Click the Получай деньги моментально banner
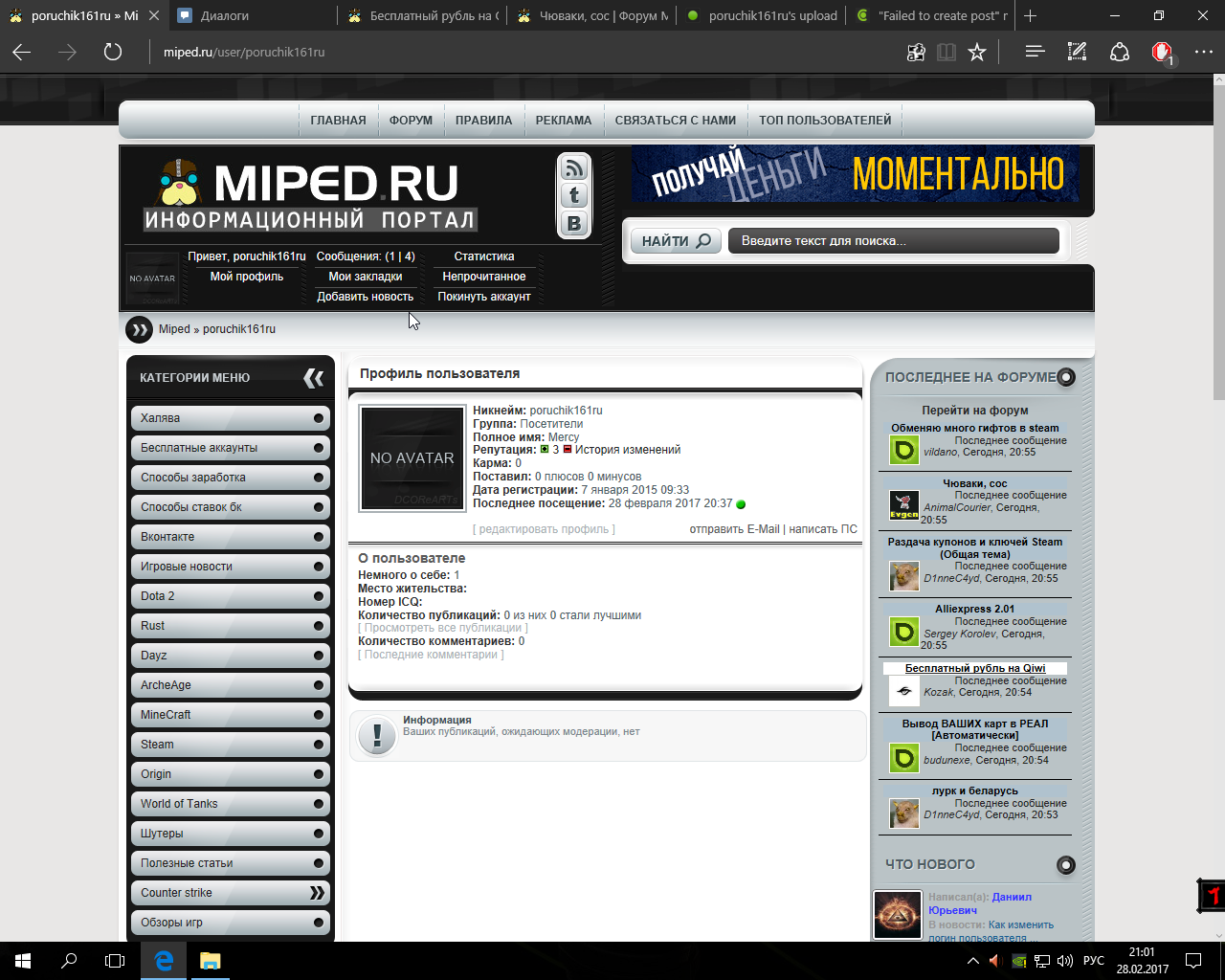This screenshot has width=1225, height=980. (x=855, y=174)
